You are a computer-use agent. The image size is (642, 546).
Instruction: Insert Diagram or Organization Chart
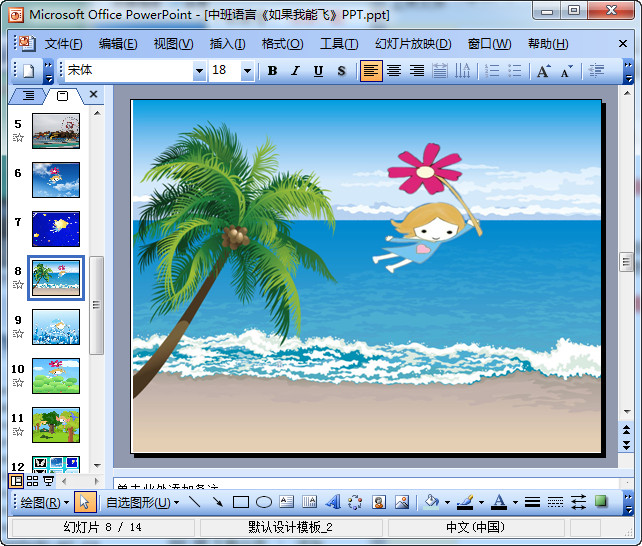point(355,502)
